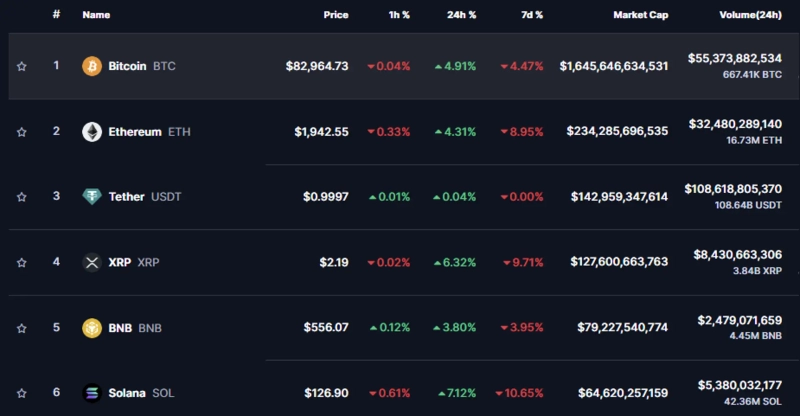
Task: Click the Tether coin logo icon
Action: [92, 197]
